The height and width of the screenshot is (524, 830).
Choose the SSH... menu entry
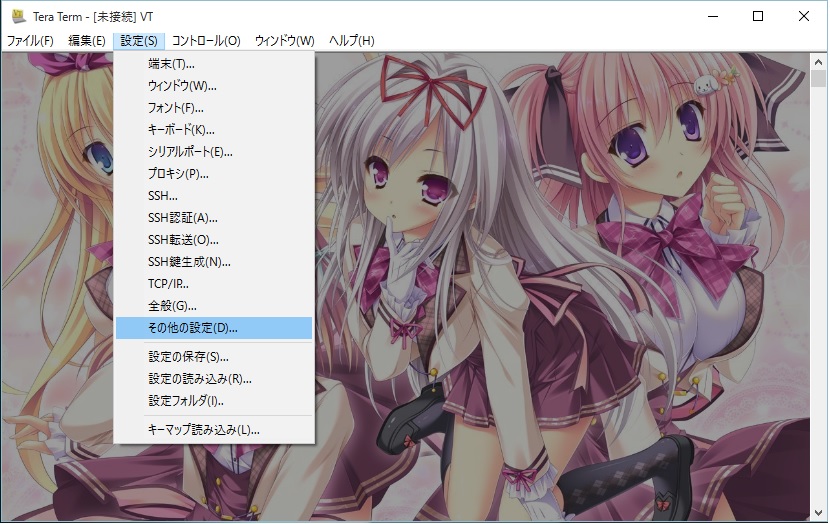(x=214, y=196)
